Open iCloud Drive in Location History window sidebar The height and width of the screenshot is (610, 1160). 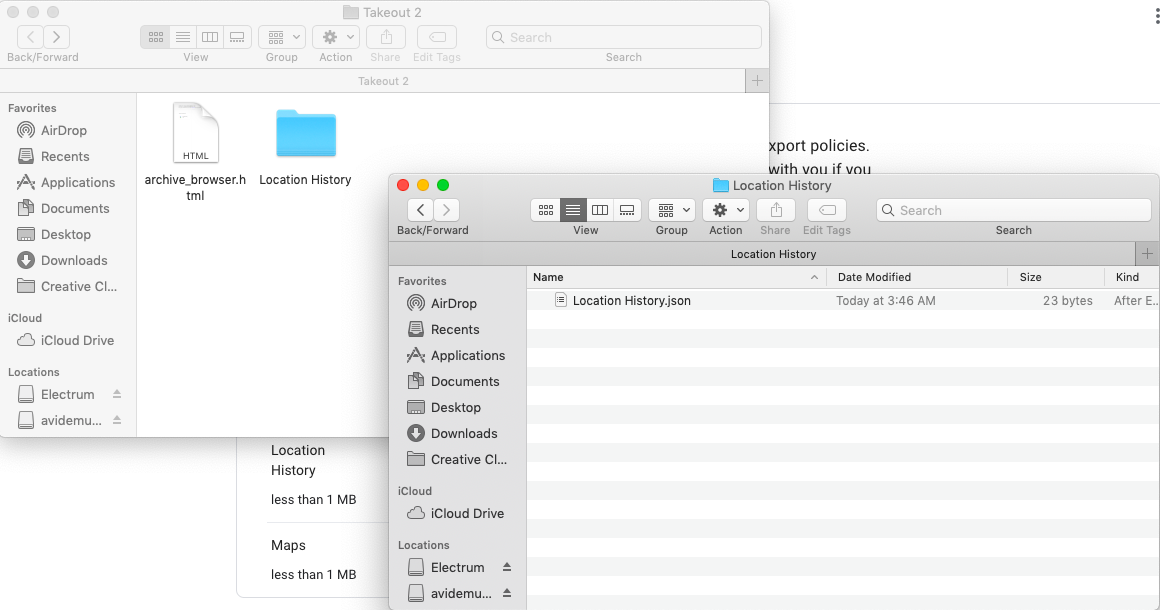[454, 513]
